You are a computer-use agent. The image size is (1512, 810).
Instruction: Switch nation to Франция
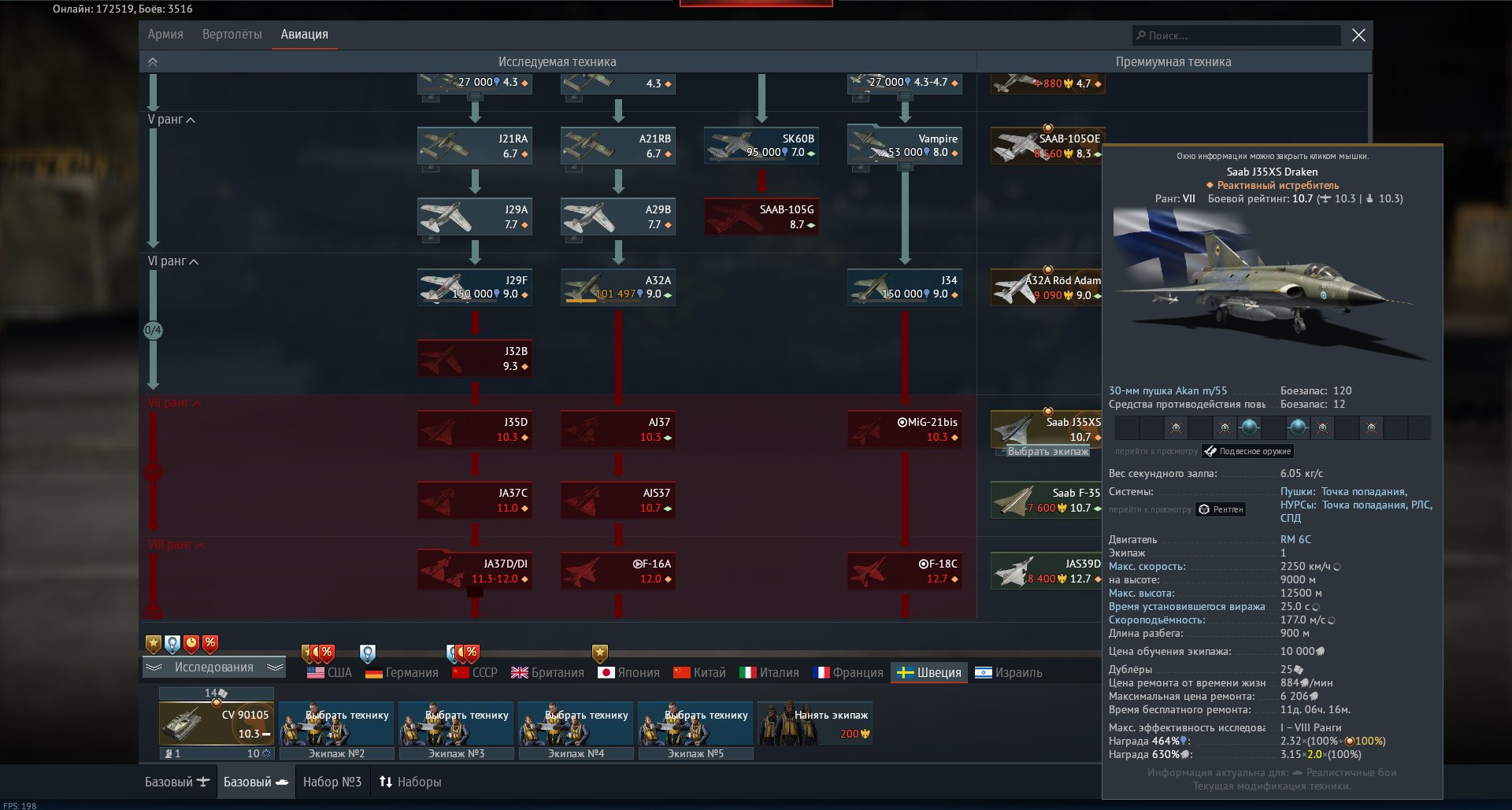pos(847,673)
